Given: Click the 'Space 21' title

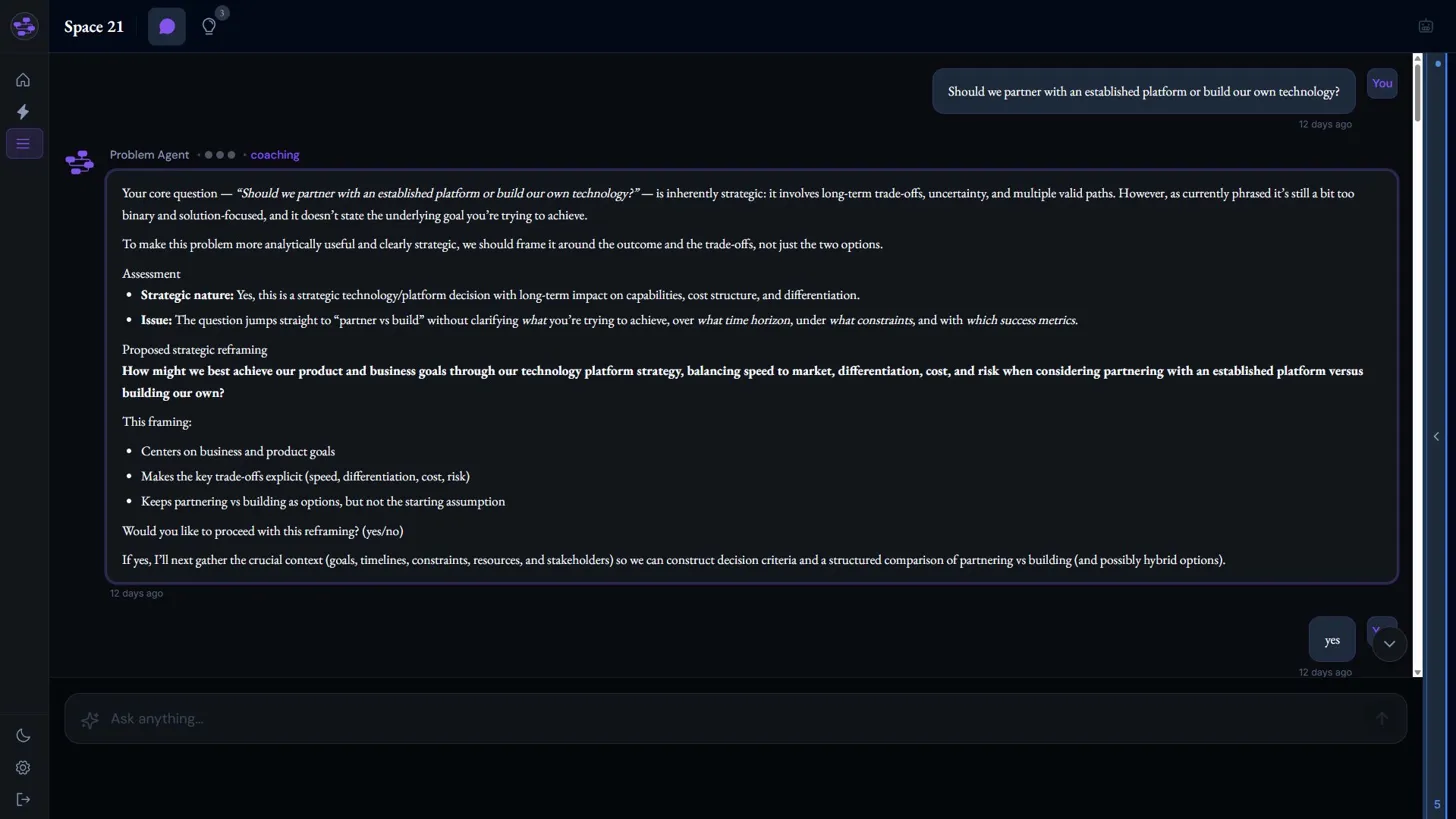Looking at the screenshot, I should click(x=94, y=27).
